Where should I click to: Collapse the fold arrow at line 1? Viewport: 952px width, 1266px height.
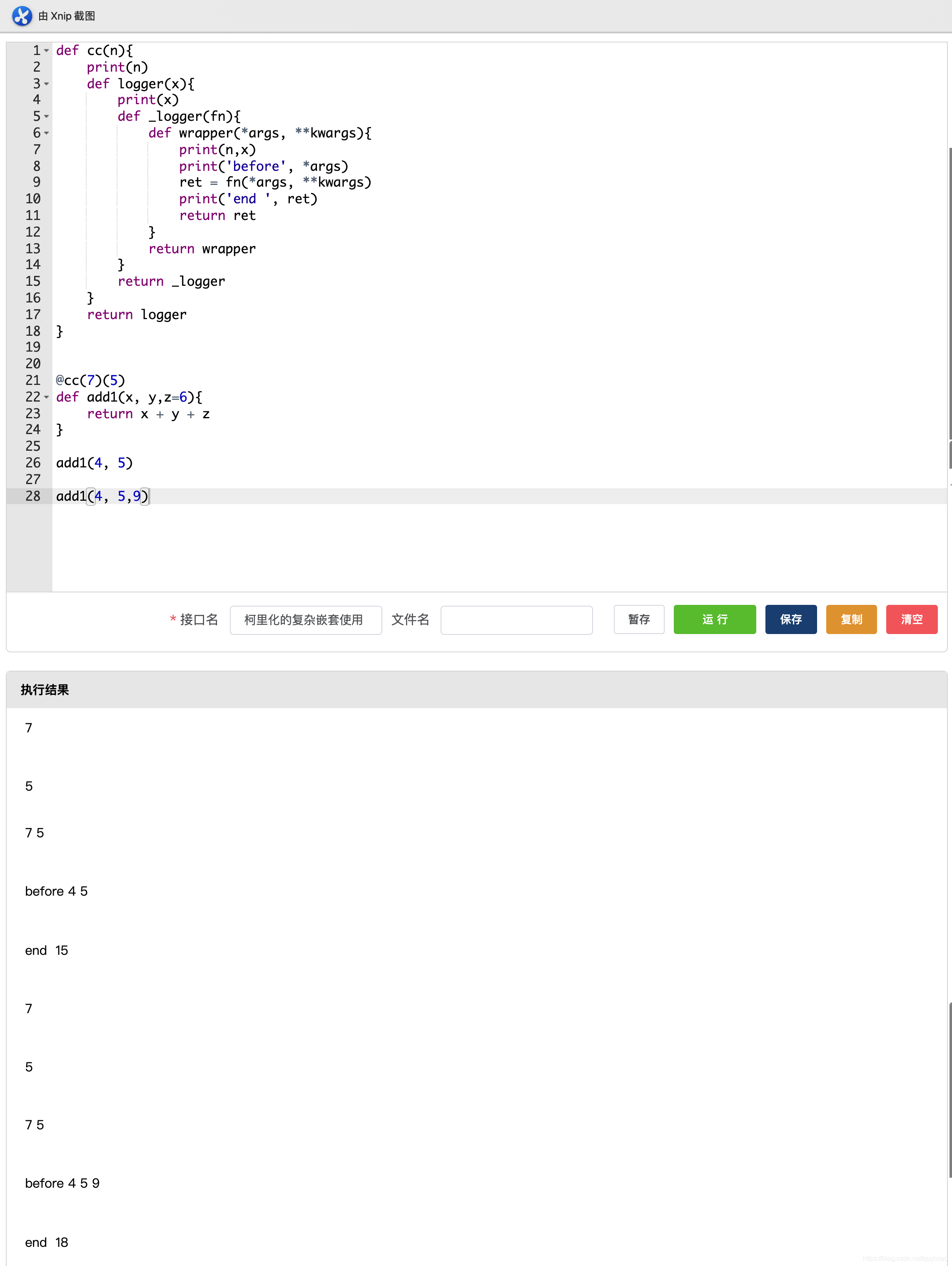[x=47, y=51]
